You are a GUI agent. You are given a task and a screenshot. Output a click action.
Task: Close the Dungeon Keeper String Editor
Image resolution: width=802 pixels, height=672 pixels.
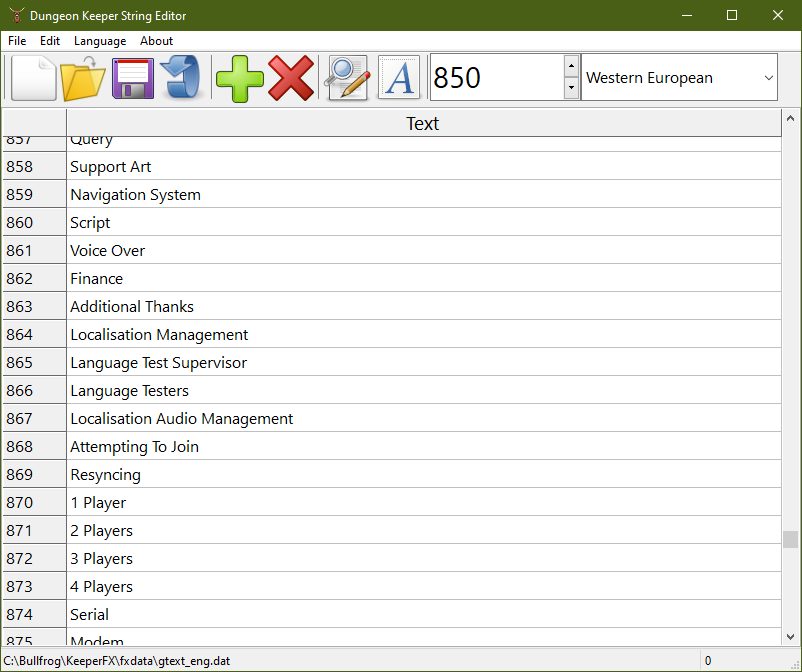point(777,15)
